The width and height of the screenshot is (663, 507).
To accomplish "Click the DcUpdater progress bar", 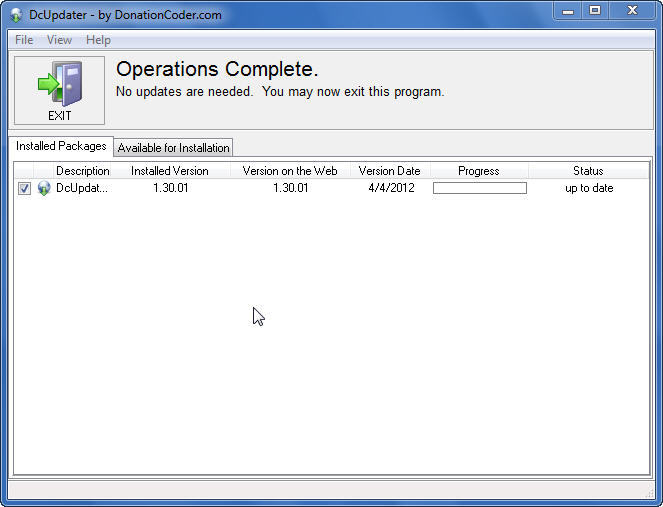I will [x=480, y=188].
